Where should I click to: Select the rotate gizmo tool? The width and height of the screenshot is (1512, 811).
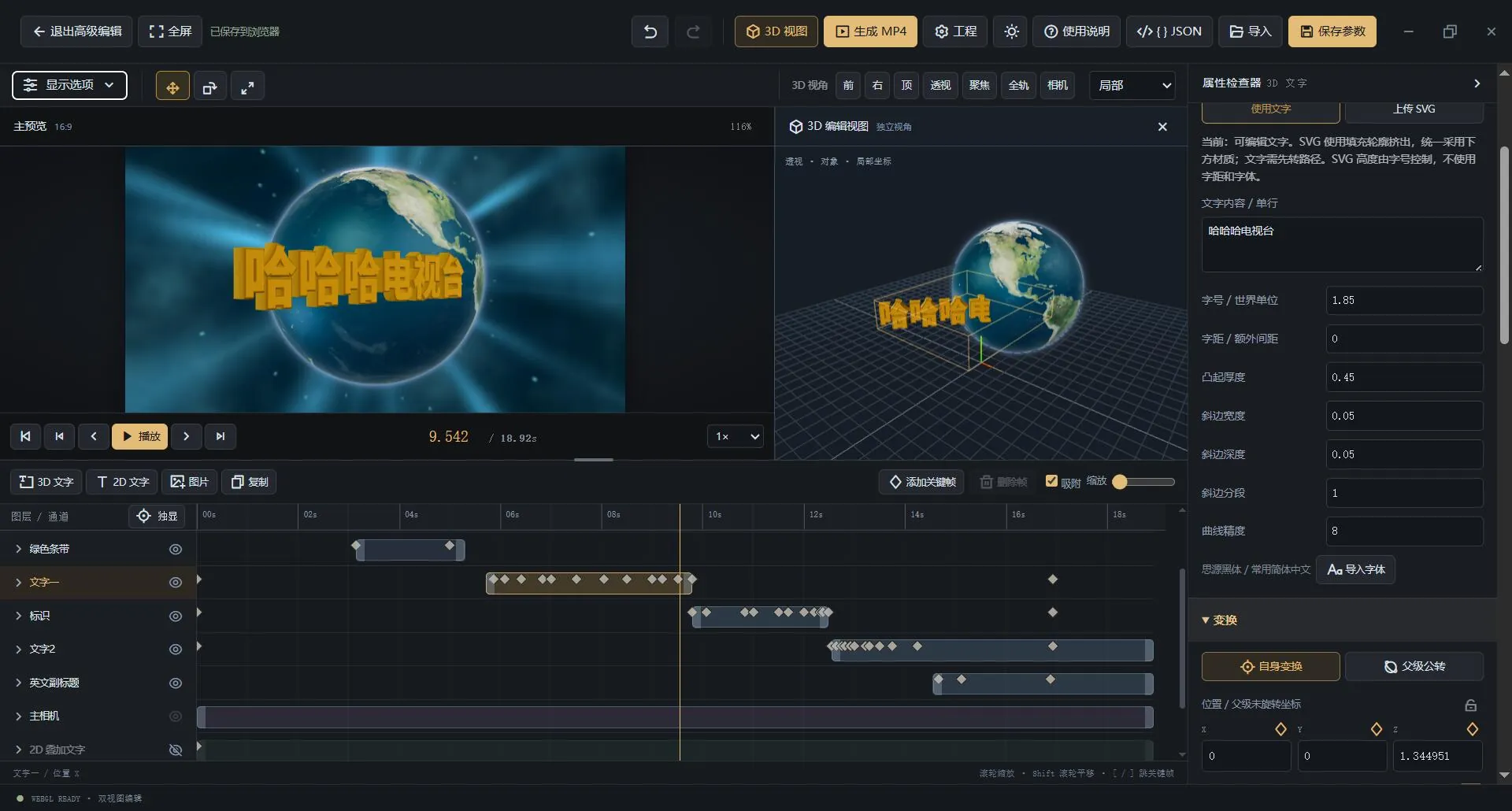coord(209,86)
